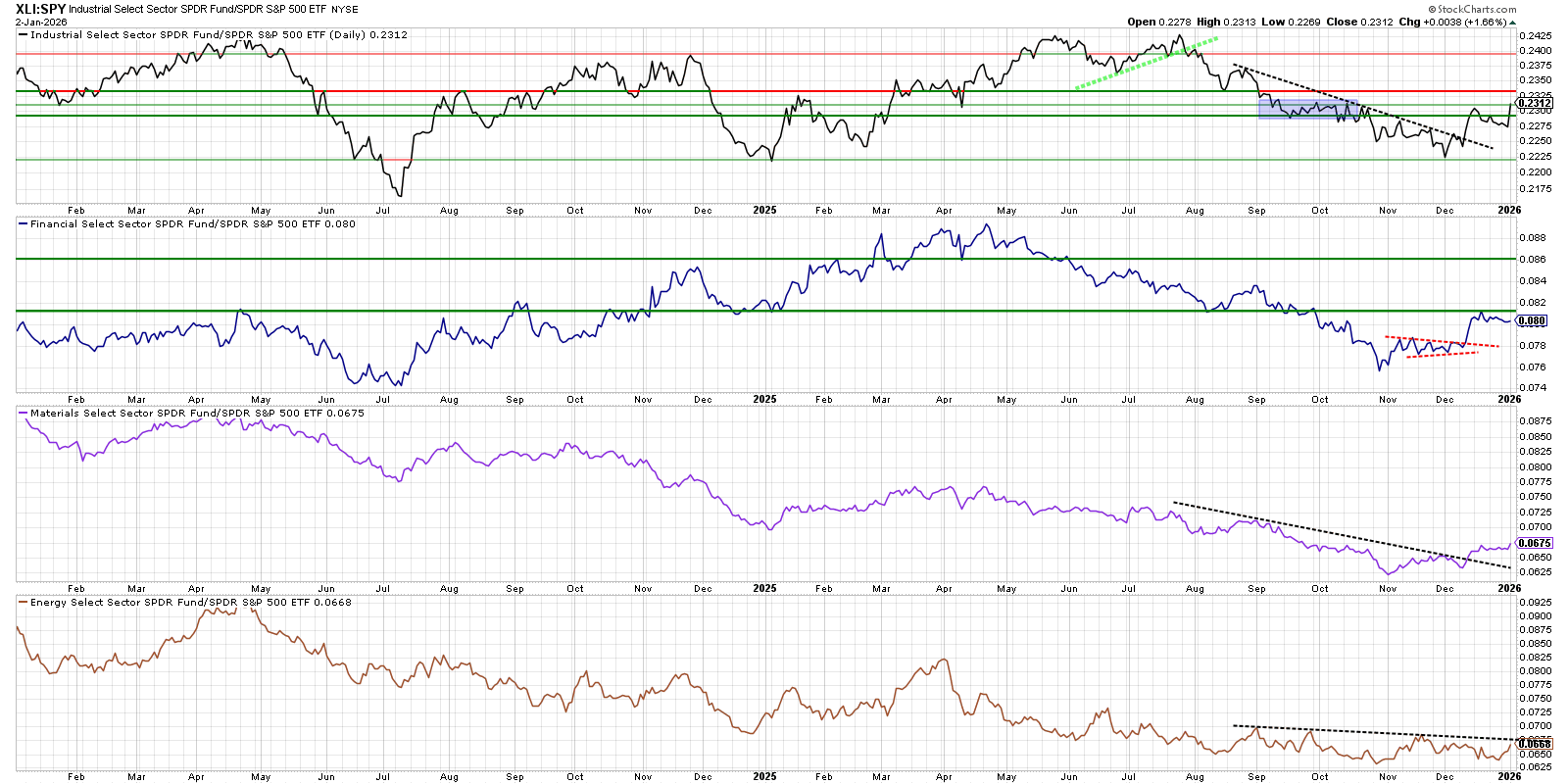Click the XLI:SPY ticker symbol title
This screenshot has width=1568, height=784.
tap(40, 9)
